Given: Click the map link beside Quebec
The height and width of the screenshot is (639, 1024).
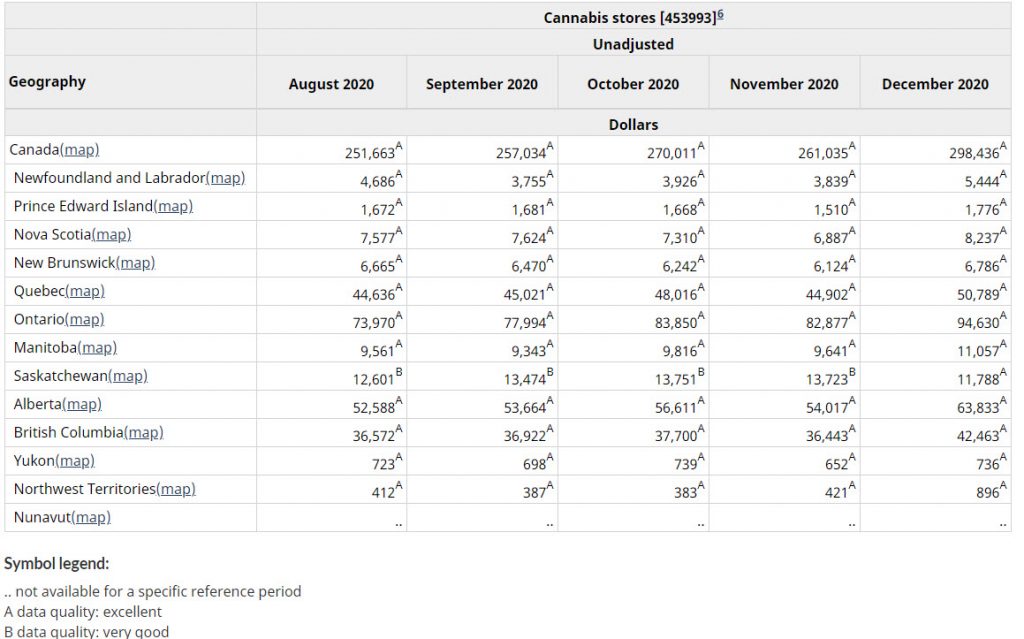Looking at the screenshot, I should coord(85,291).
